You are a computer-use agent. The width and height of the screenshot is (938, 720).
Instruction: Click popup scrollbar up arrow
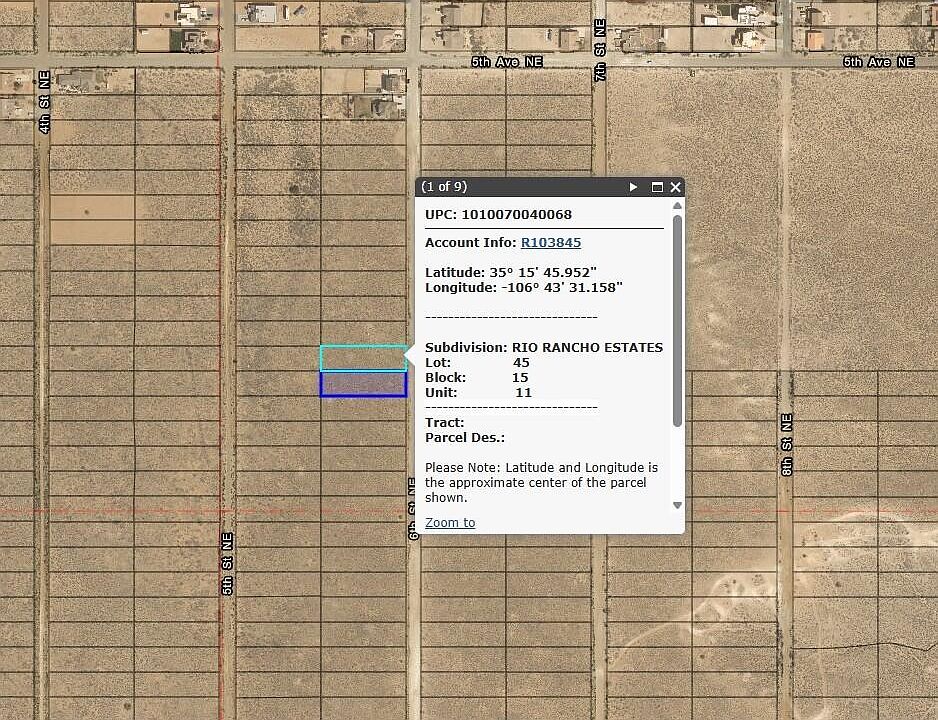677,206
